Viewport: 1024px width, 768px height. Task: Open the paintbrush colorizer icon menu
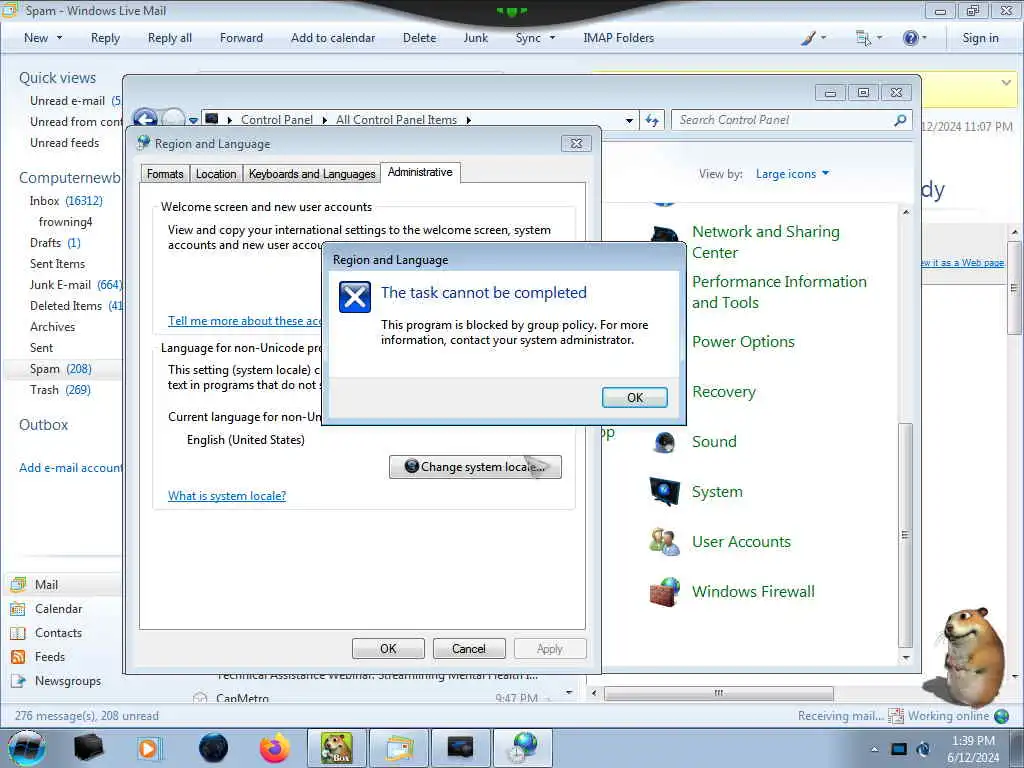pyautogui.click(x=813, y=38)
